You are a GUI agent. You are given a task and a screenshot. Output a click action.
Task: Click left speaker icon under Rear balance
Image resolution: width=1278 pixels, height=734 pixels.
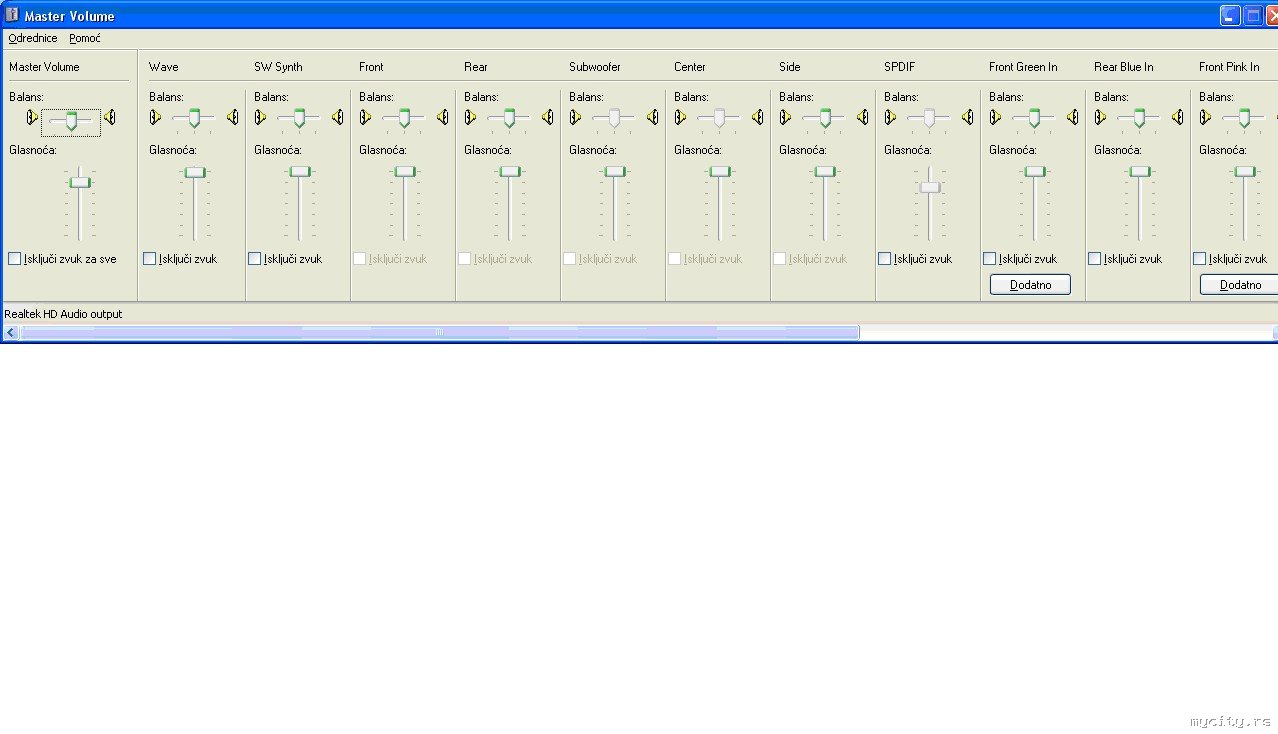click(x=470, y=118)
